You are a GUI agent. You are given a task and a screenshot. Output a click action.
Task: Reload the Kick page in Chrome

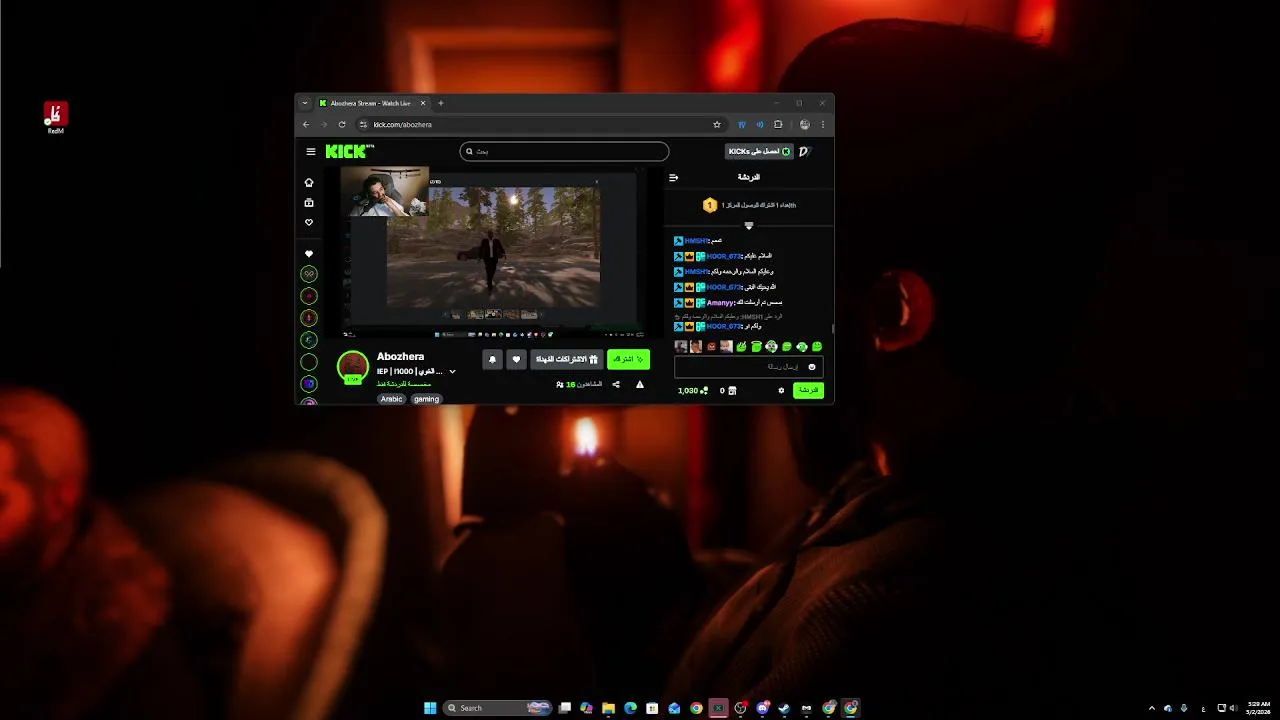coord(342,125)
